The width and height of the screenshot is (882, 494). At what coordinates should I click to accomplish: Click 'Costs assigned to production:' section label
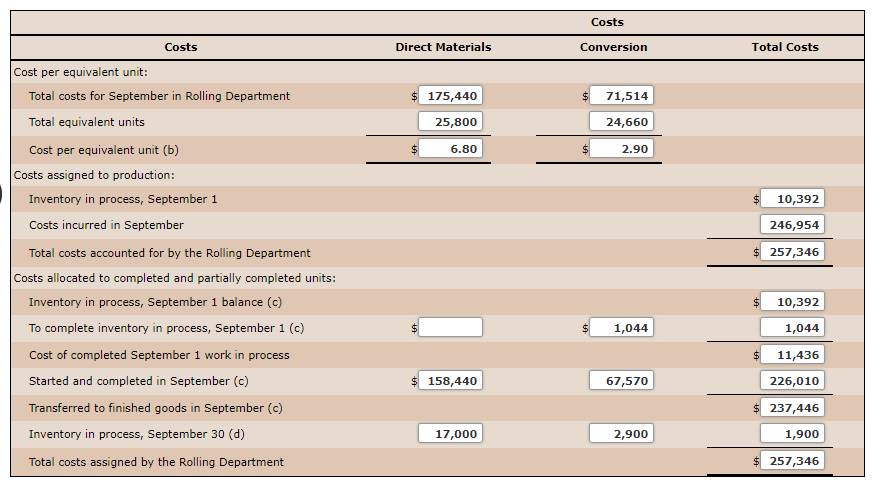[x=94, y=175]
